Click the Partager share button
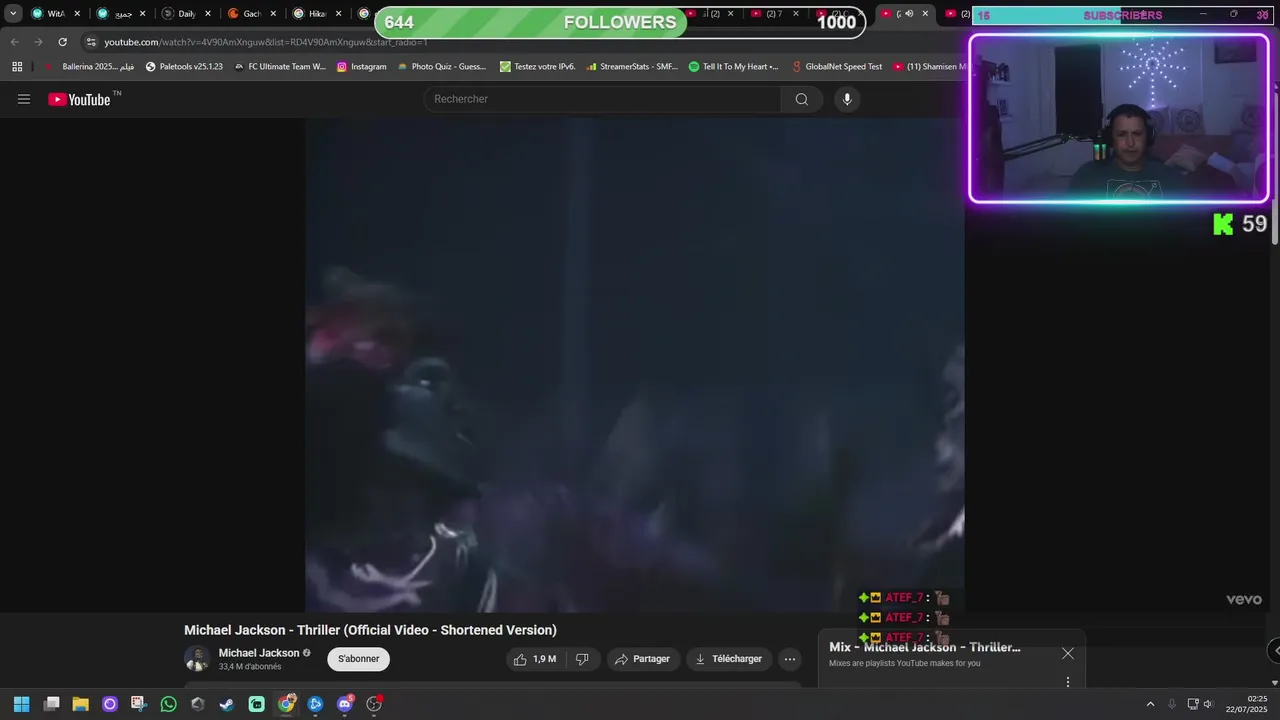This screenshot has height=720, width=1280. coord(642,659)
